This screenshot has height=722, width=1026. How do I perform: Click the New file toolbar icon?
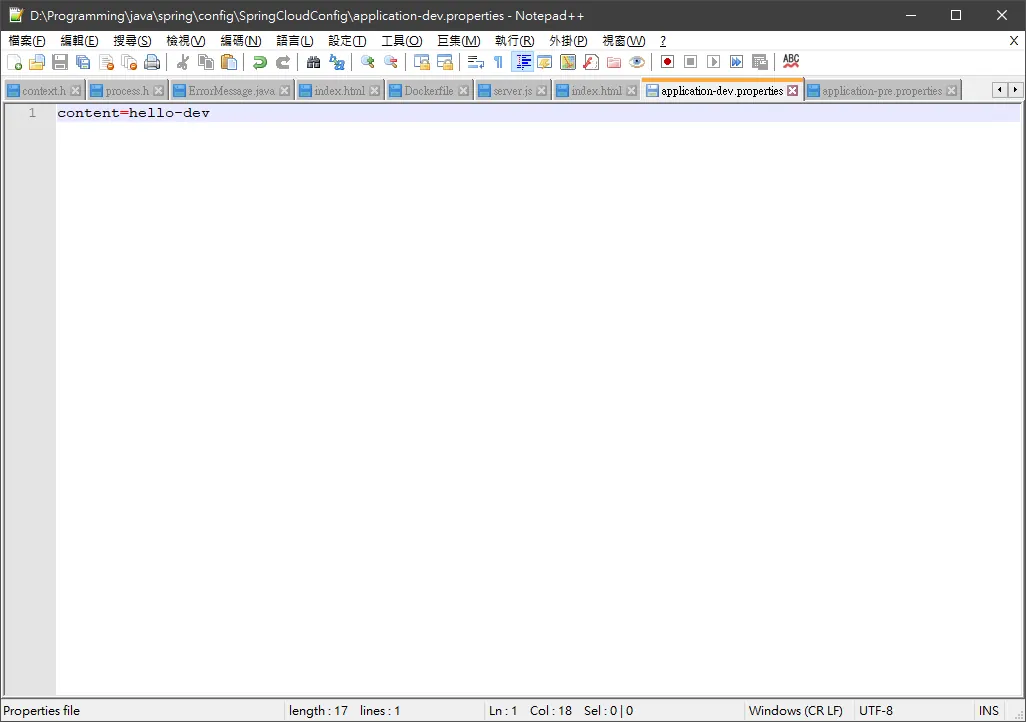tap(14, 62)
